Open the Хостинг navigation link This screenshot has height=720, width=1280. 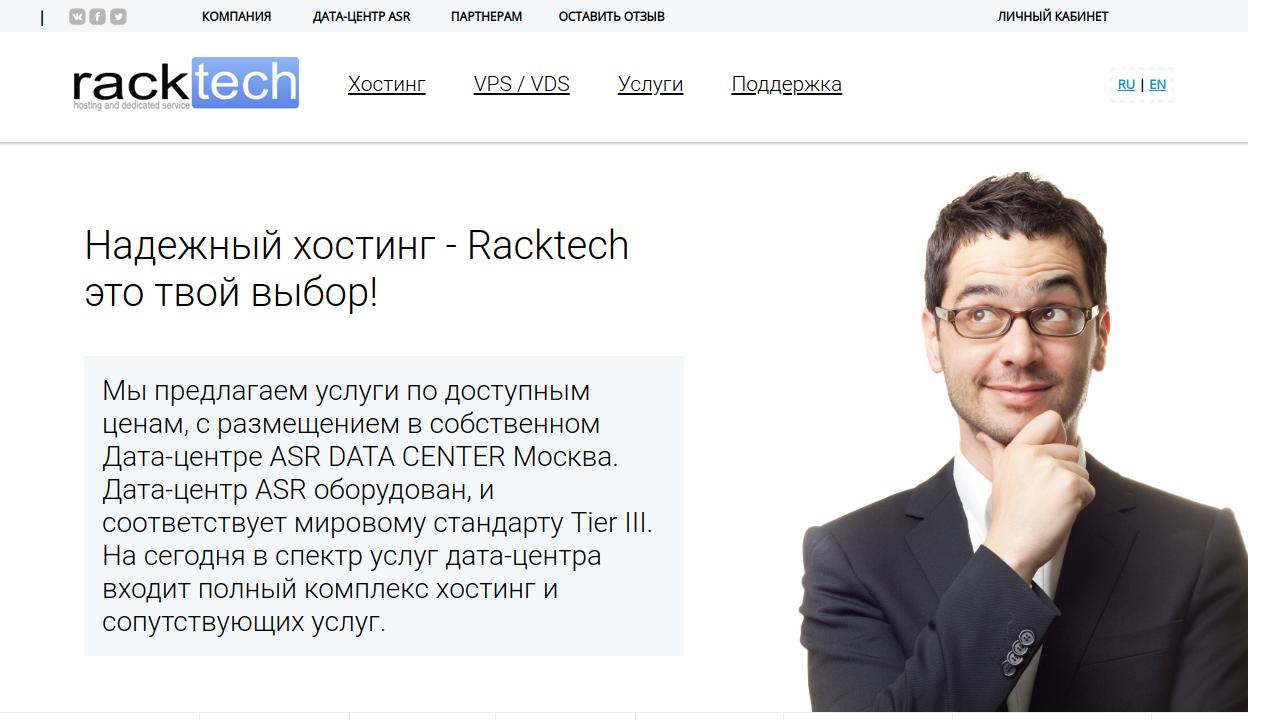[x=387, y=84]
